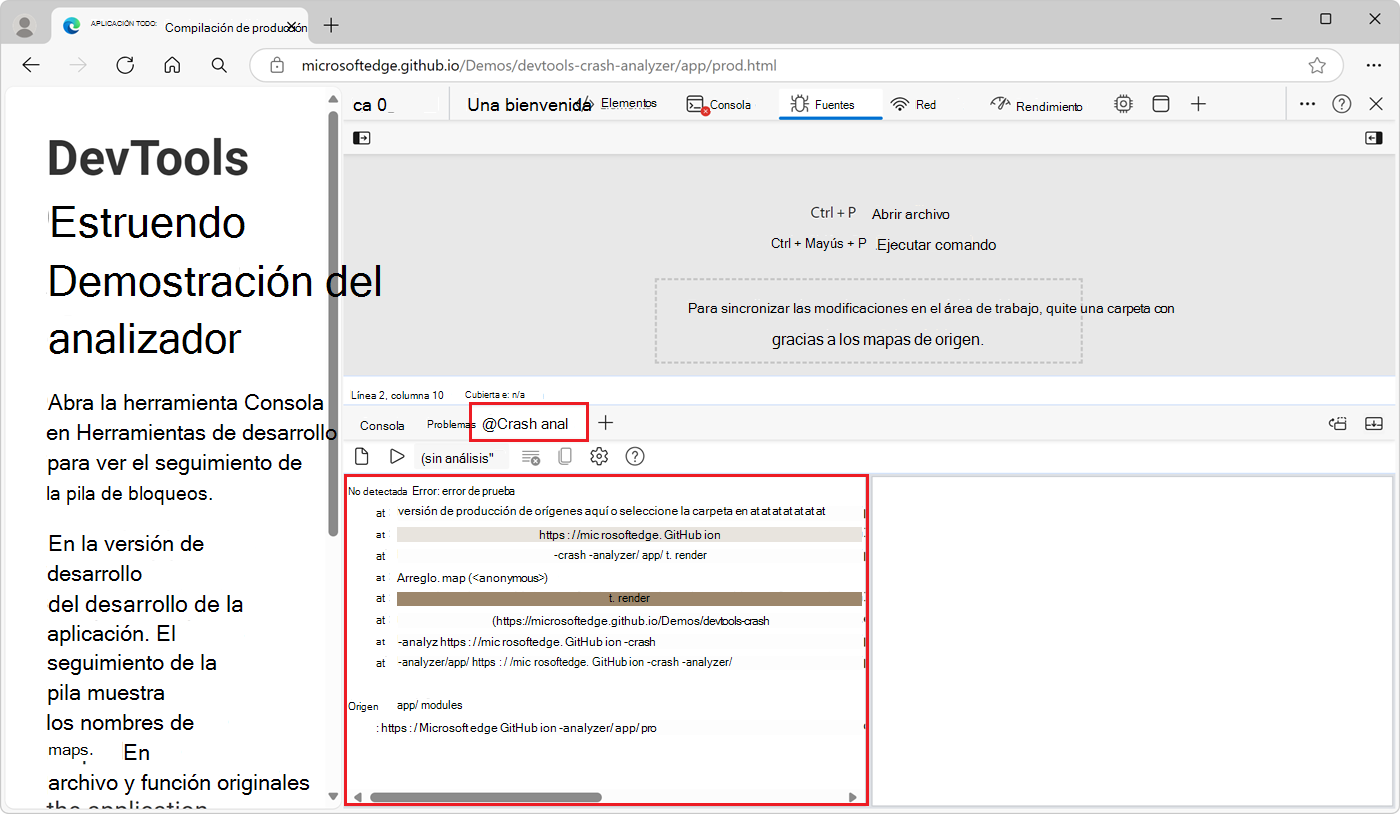Screen dimensions: 1400x814
Task: Close the Compilación de producción tab
Action: tap(292, 26)
